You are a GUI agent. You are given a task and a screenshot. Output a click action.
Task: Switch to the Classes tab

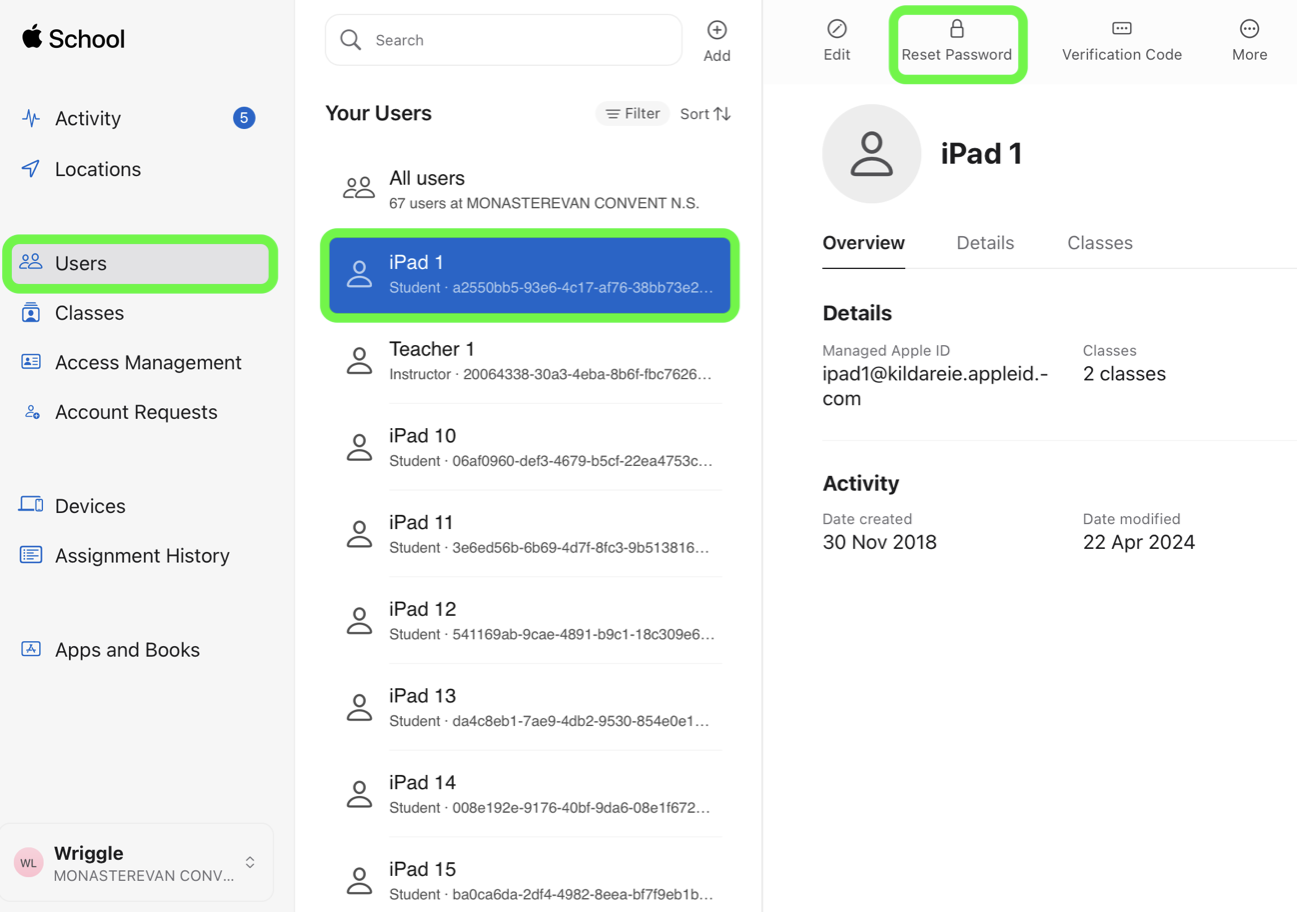(x=1100, y=243)
